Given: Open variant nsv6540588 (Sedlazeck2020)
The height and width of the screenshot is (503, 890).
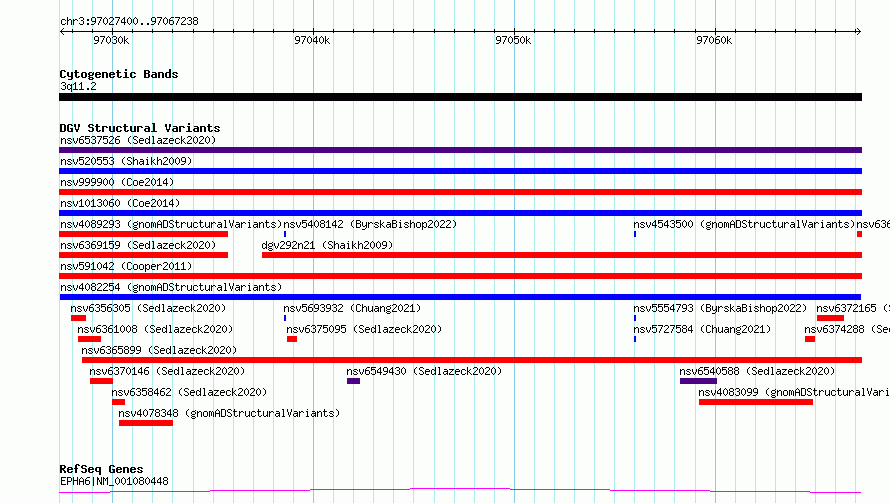Looking at the screenshot, I should 757,371.
